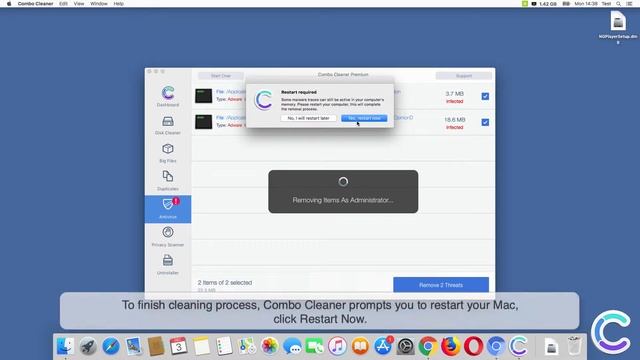
Task: Select the thumbnail of the 3.7 MB threat
Action: [203, 96]
